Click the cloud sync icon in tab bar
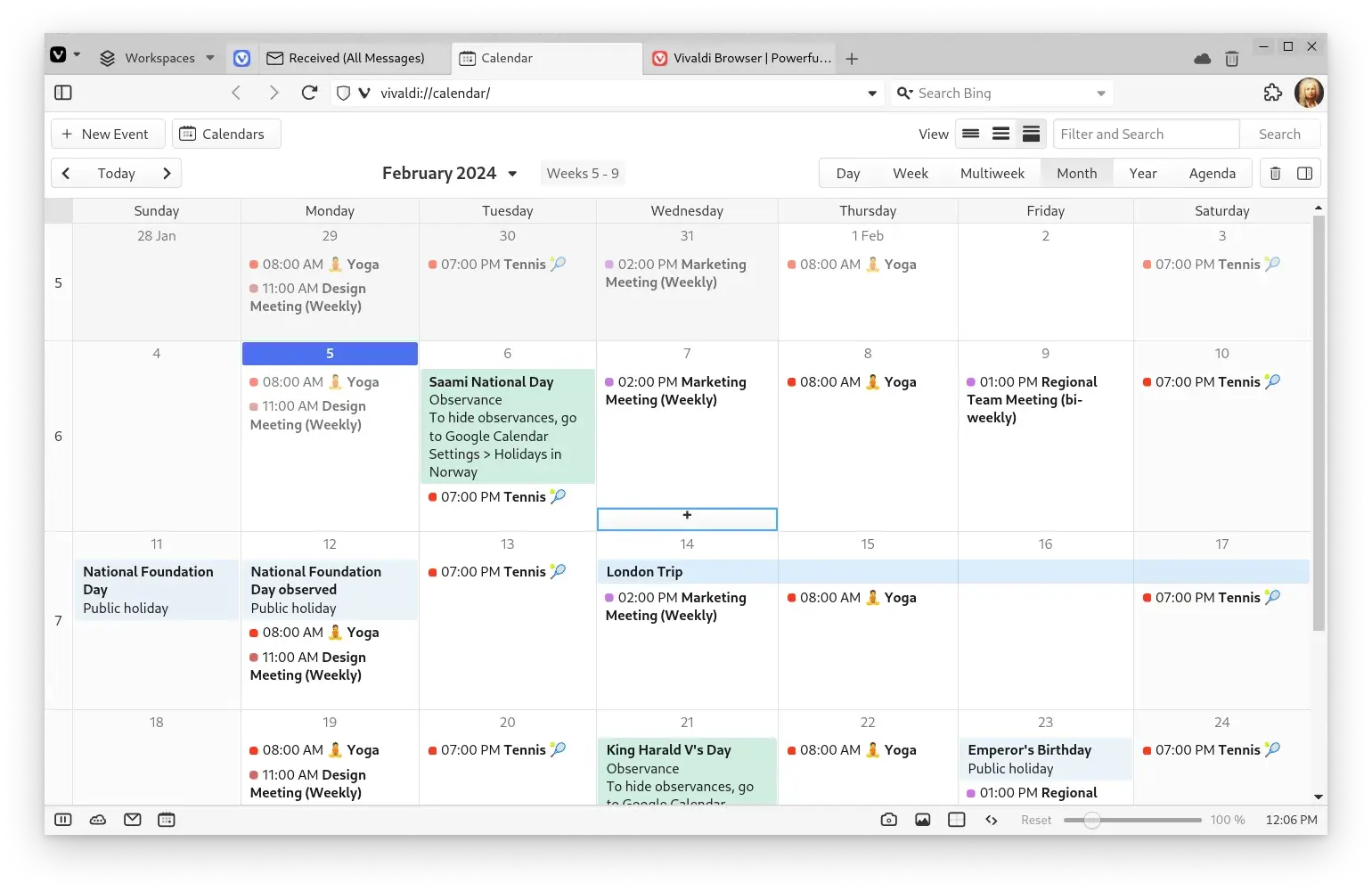Image resolution: width=1372 pixels, height=891 pixels. click(1202, 59)
